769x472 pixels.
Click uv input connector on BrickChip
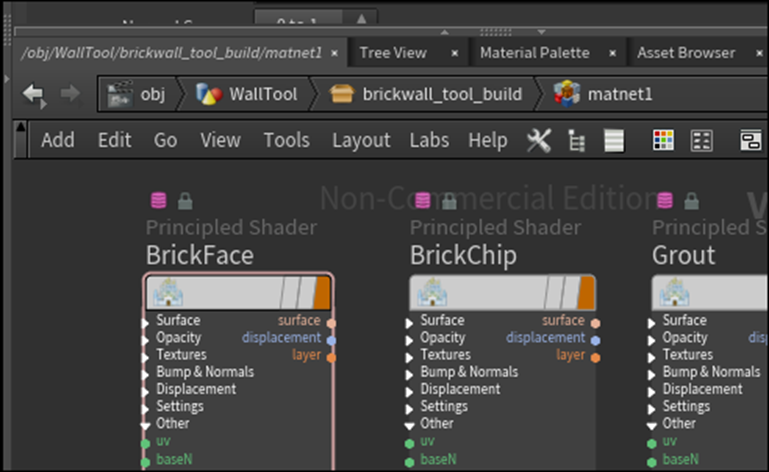coord(410,444)
